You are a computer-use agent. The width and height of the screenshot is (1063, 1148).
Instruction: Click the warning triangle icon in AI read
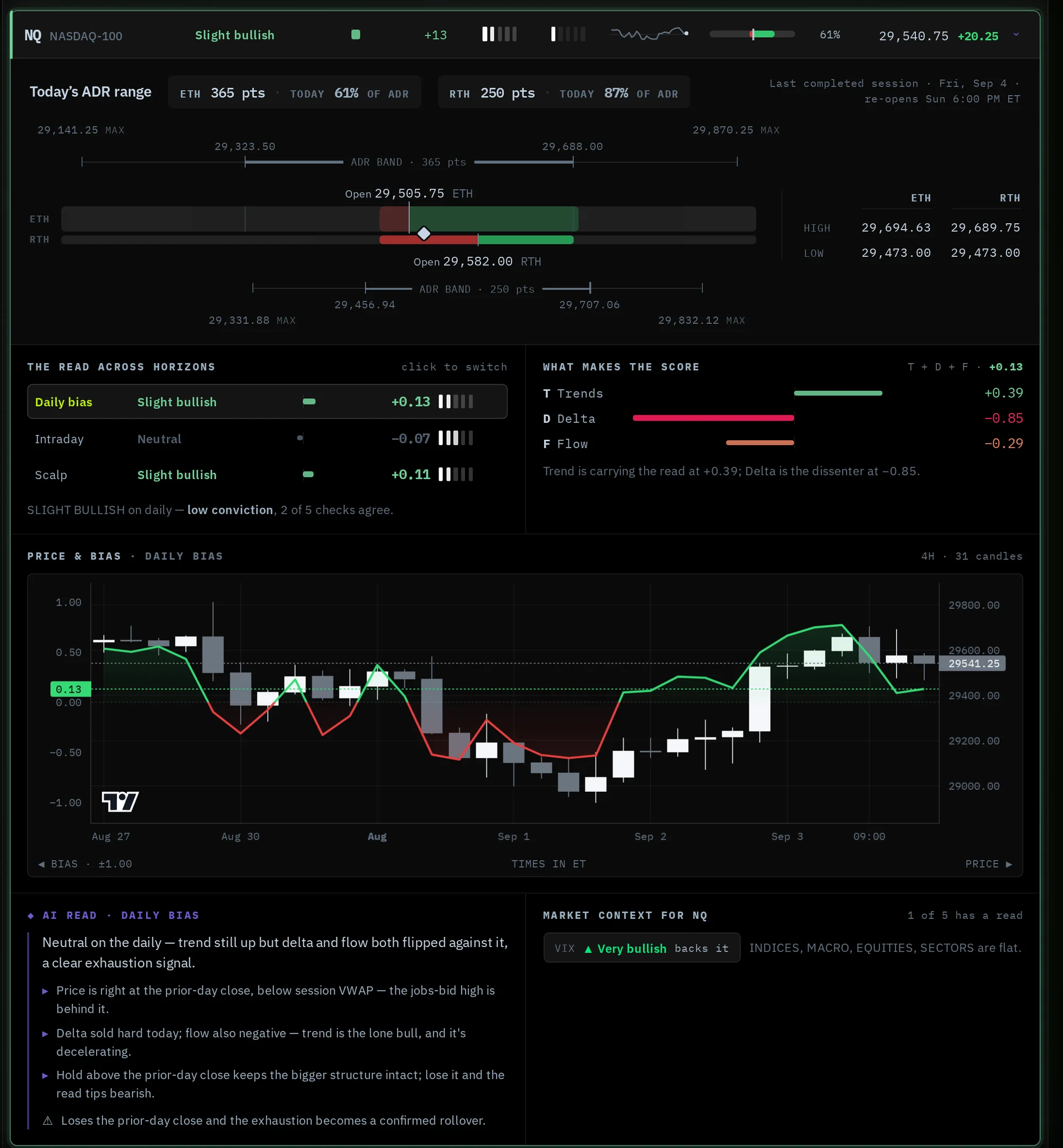click(x=48, y=1120)
